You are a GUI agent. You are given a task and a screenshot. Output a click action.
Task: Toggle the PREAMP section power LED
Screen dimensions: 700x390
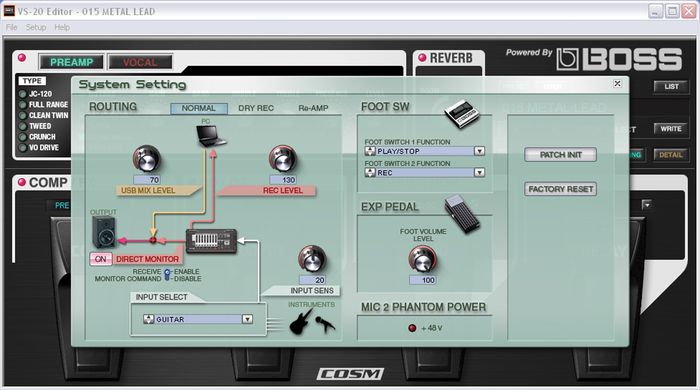point(21,58)
